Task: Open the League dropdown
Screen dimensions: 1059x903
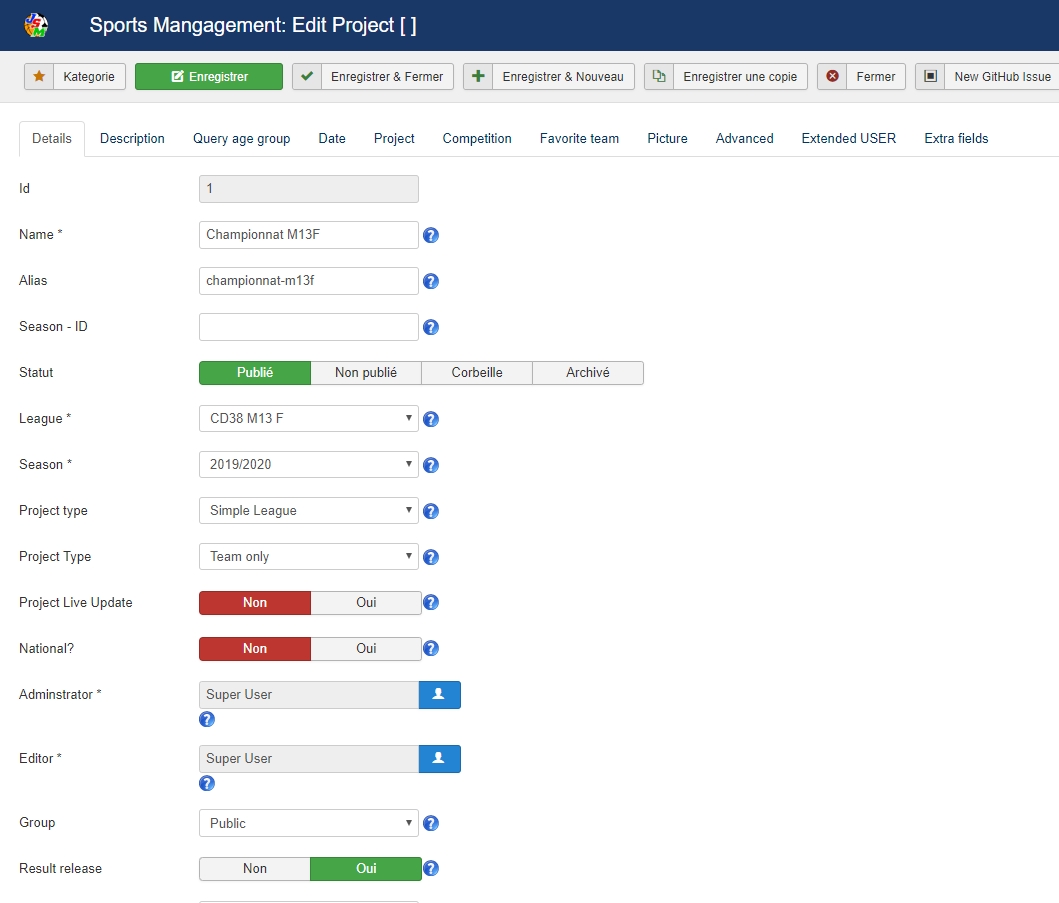Action: point(308,419)
